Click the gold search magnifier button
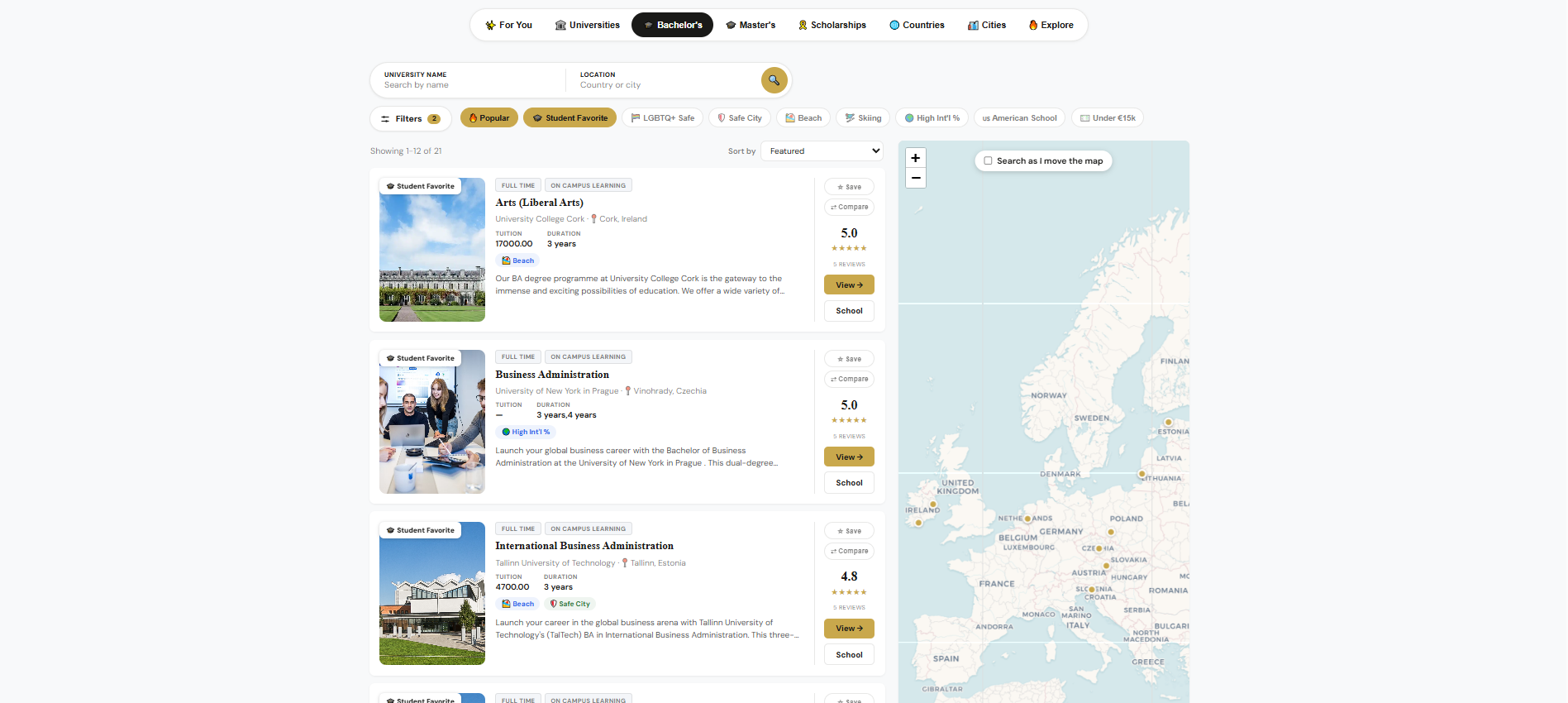 [x=774, y=80]
